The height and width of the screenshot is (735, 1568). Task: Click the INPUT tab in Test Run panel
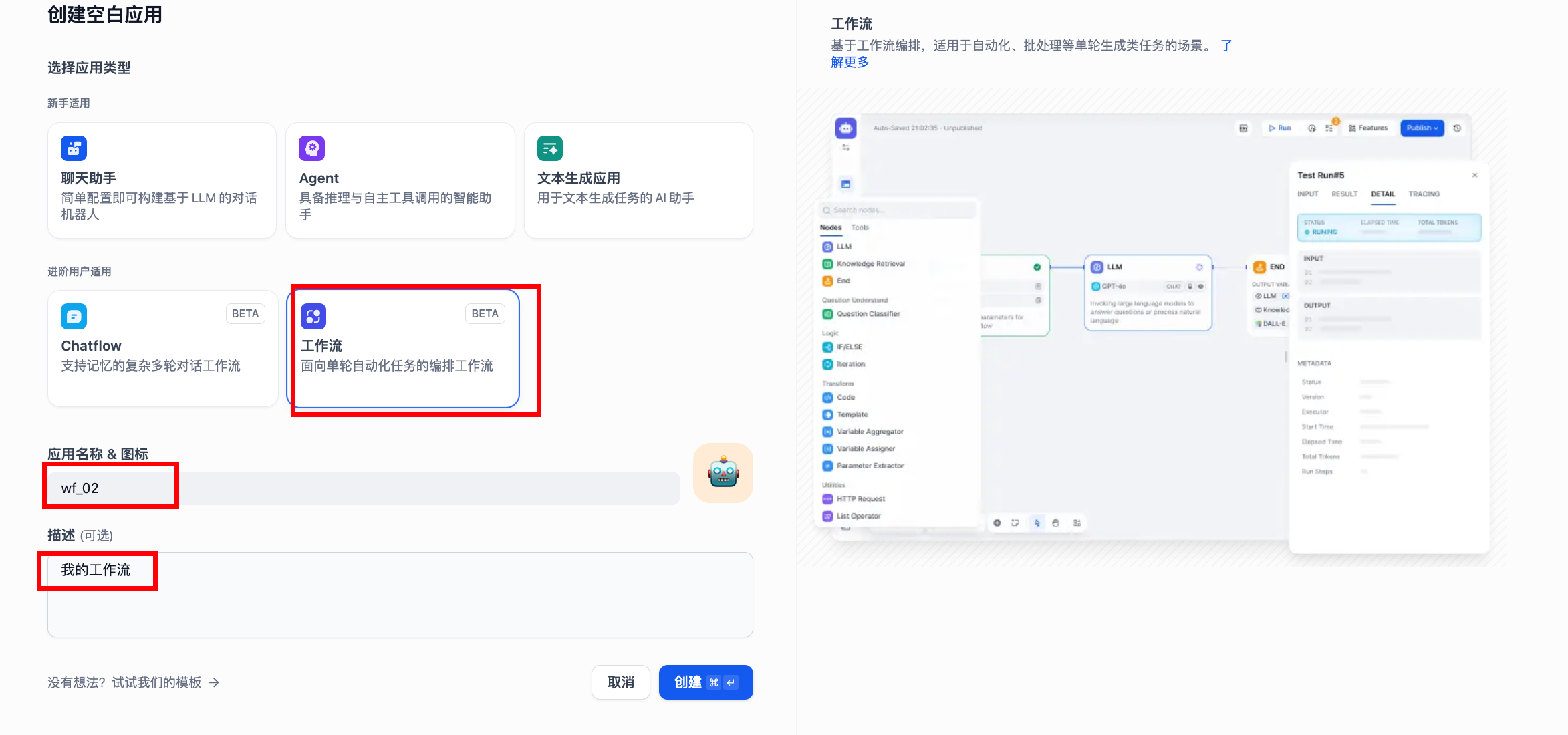click(x=1308, y=194)
